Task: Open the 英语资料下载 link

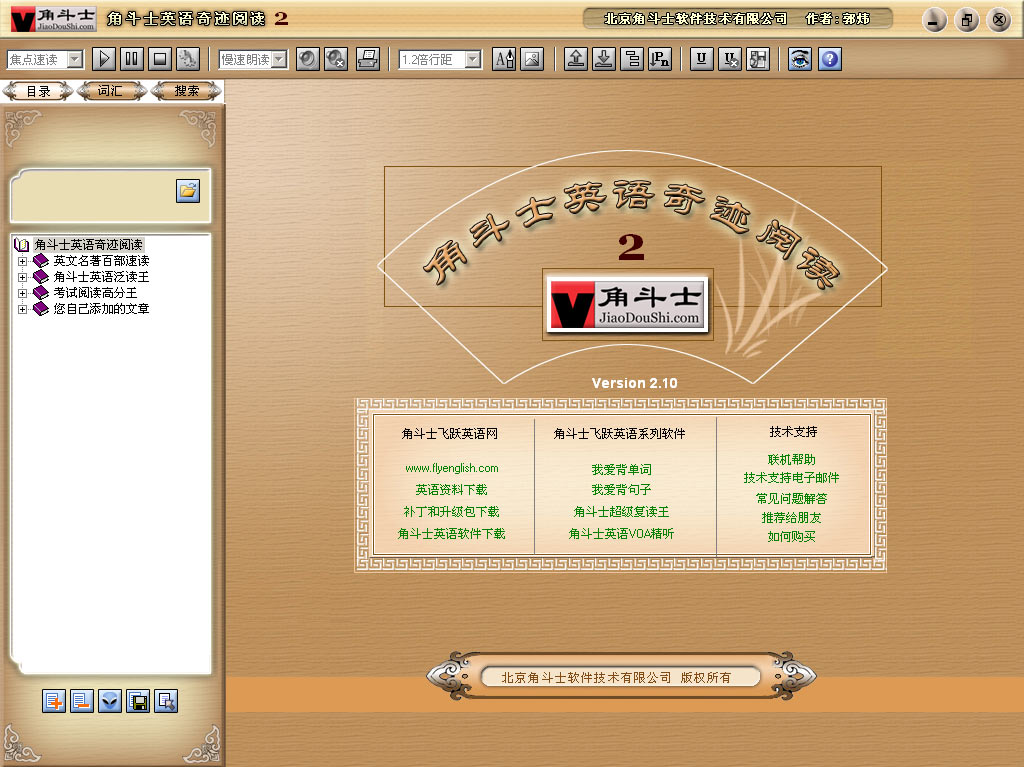Action: click(x=451, y=489)
